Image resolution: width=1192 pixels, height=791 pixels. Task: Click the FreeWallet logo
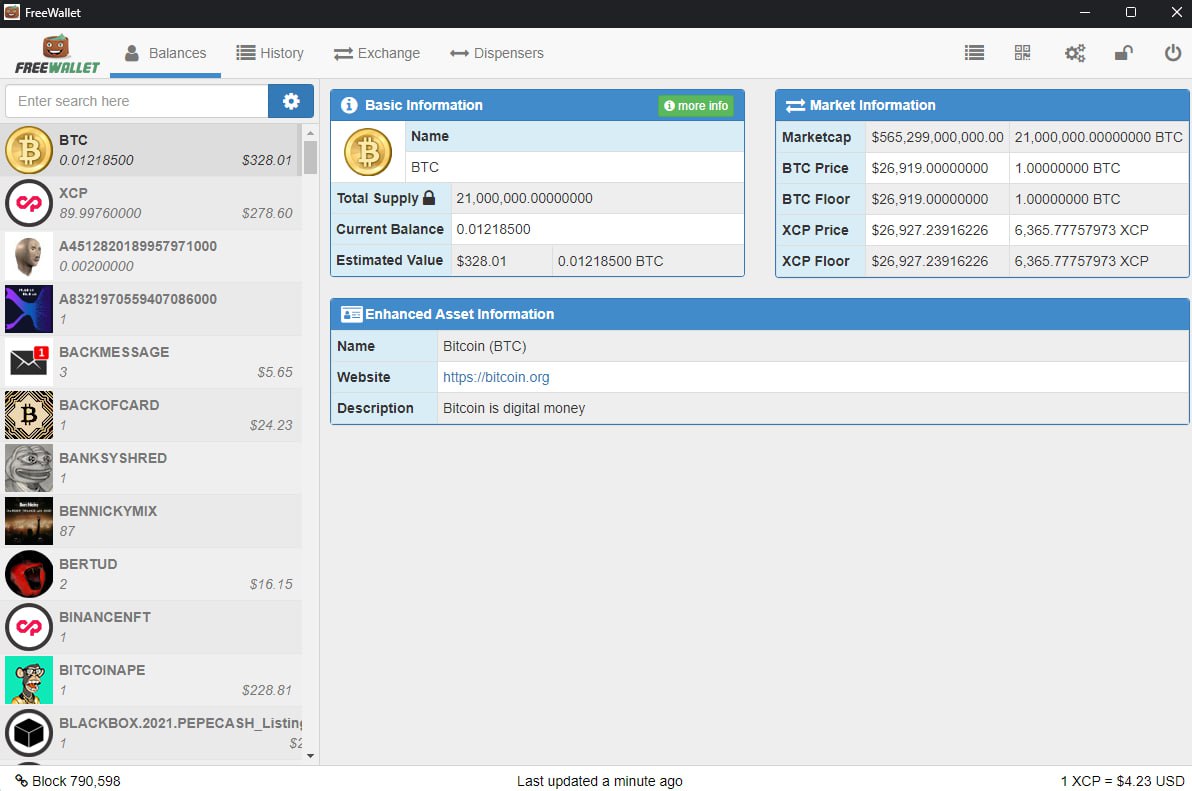(x=57, y=55)
